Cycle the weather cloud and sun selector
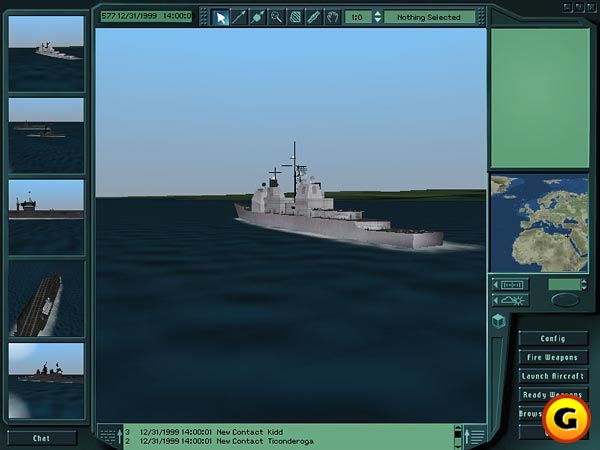Image resolution: width=600 pixels, height=450 pixels. pos(510,300)
